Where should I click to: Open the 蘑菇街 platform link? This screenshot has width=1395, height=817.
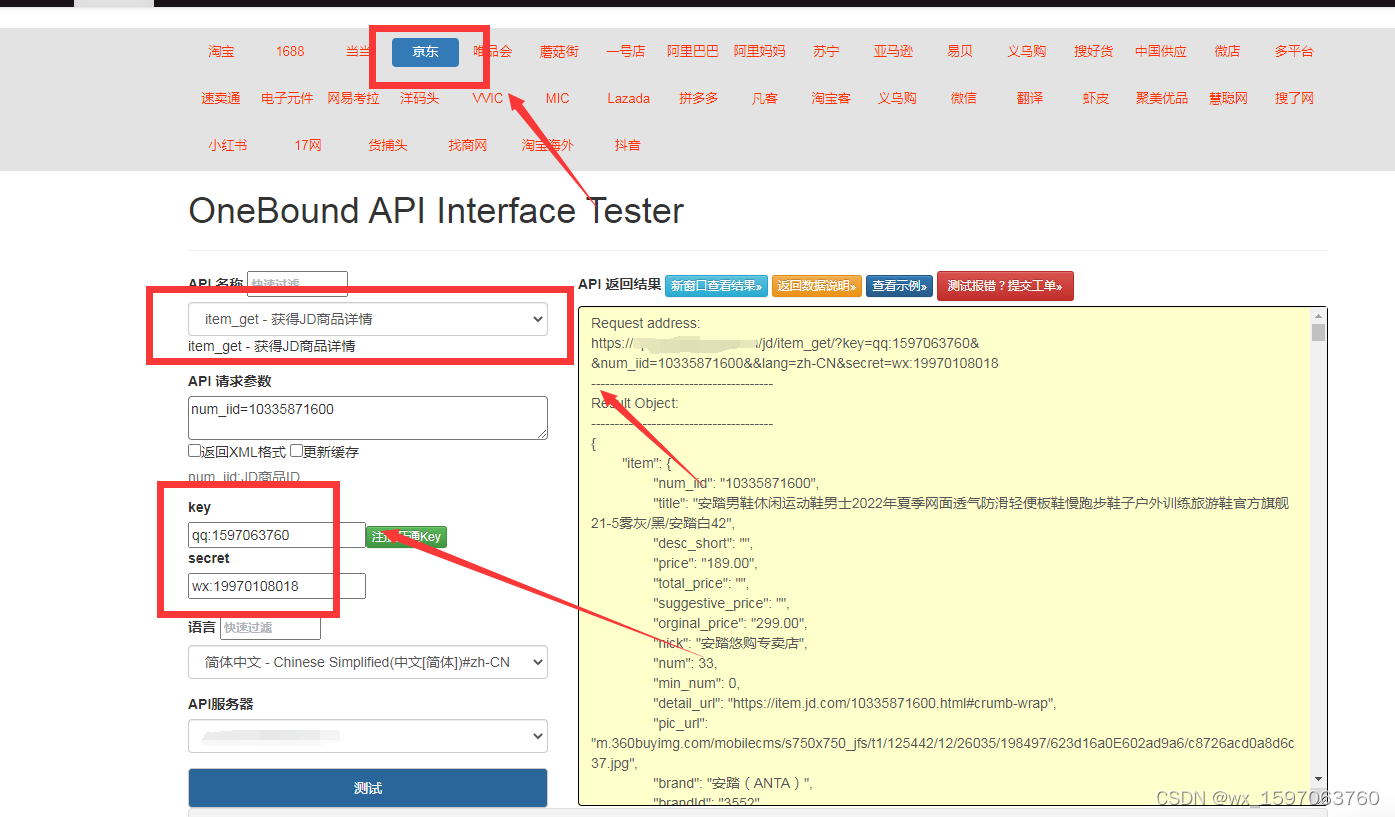pos(559,51)
